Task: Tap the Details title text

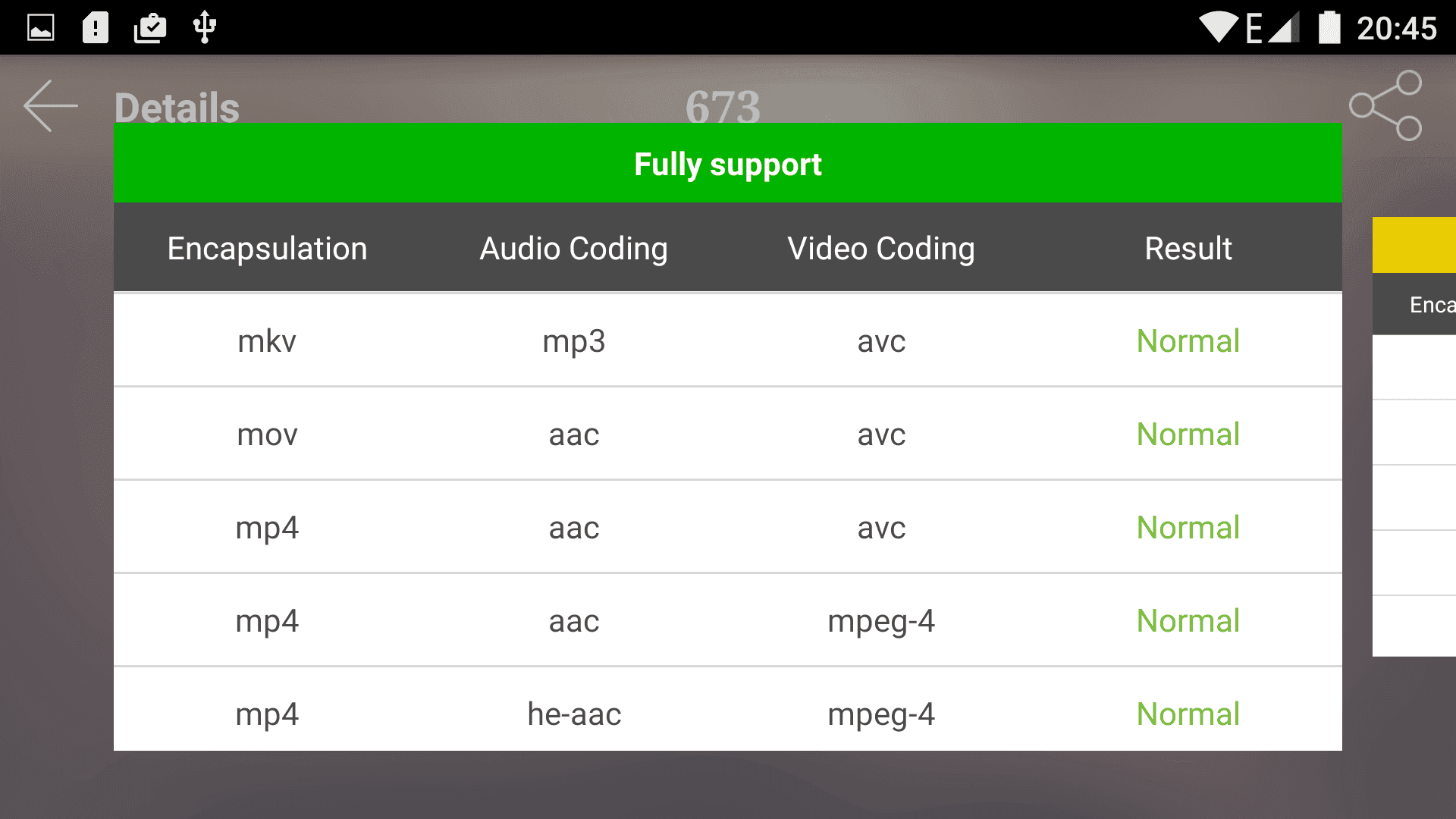Action: click(x=177, y=108)
